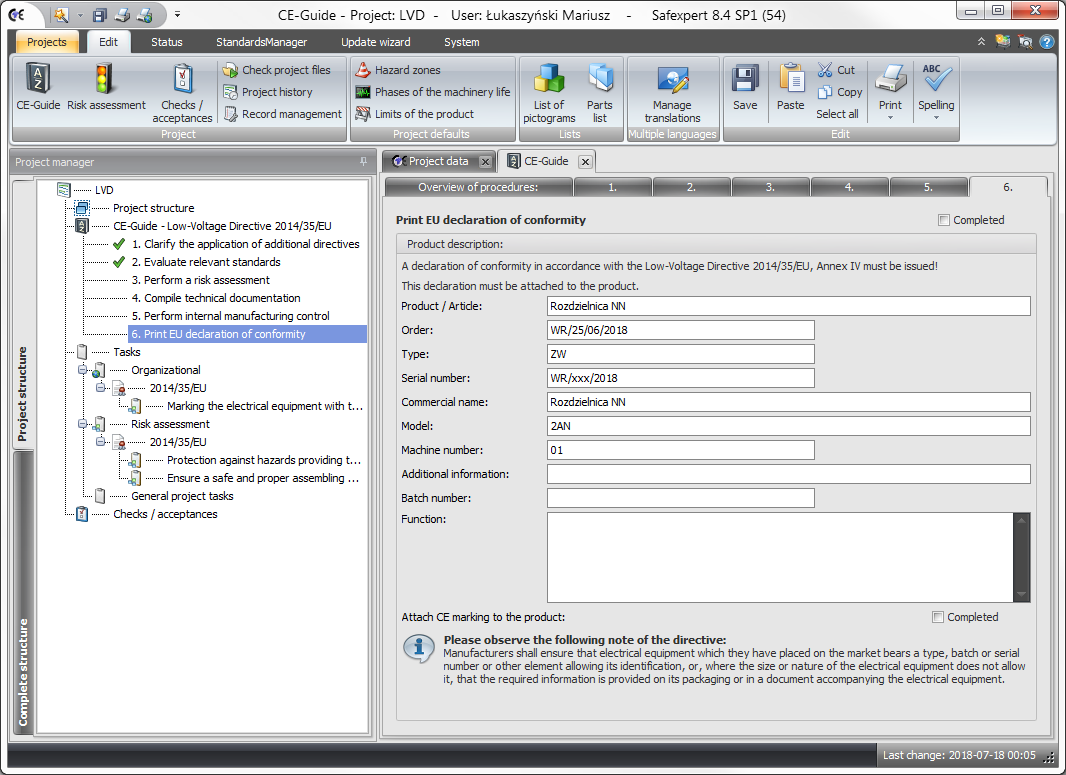The image size is (1066, 775).
Task: Switch to procedure tab 3.
Action: click(770, 187)
